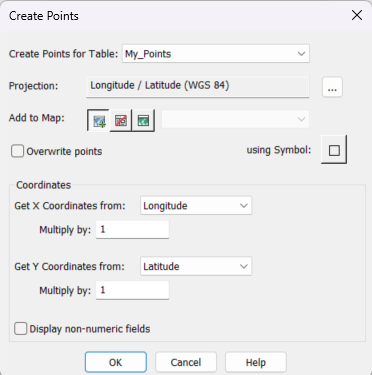Click the Cancel button
The image size is (372, 375).
tap(186, 362)
